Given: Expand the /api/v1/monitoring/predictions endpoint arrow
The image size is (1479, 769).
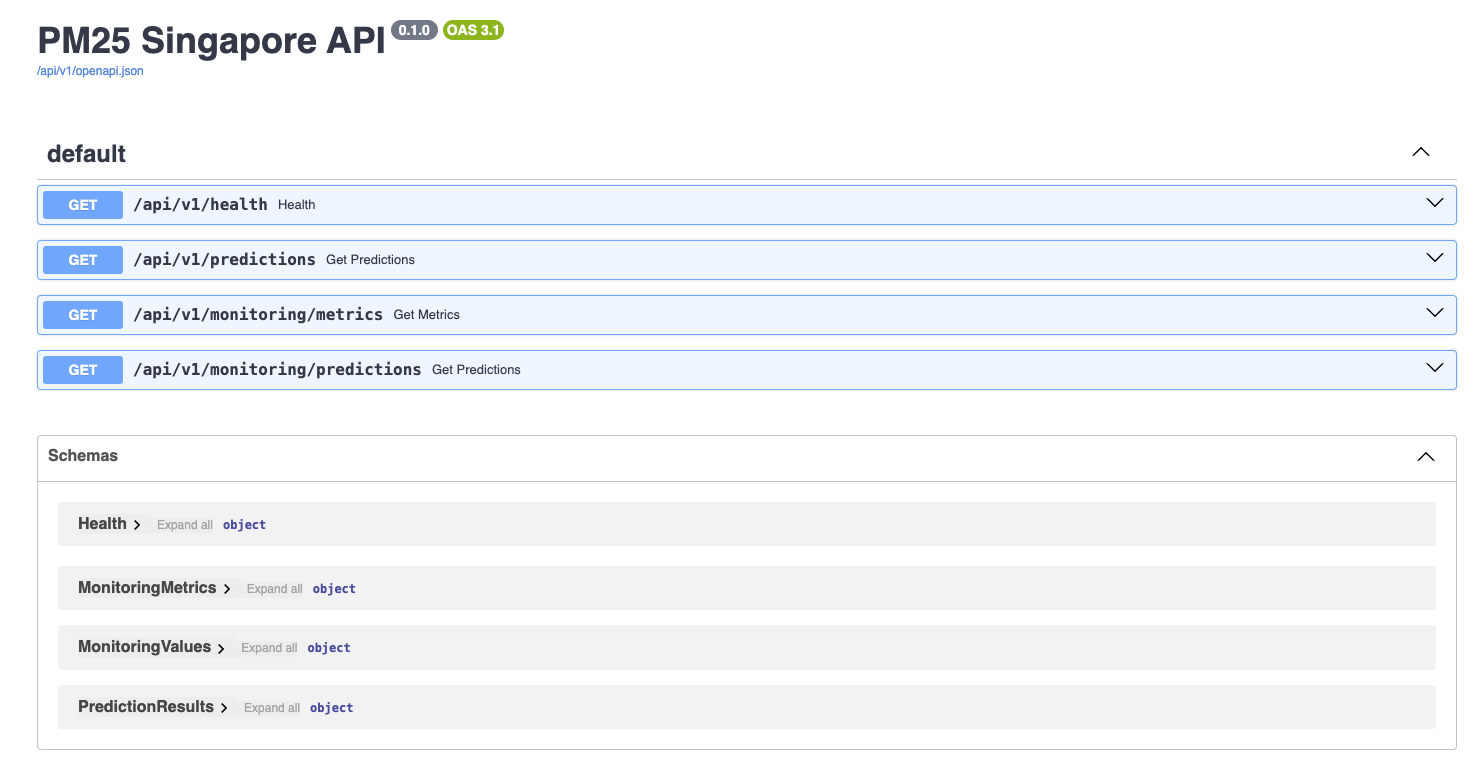Looking at the screenshot, I should 1435,368.
